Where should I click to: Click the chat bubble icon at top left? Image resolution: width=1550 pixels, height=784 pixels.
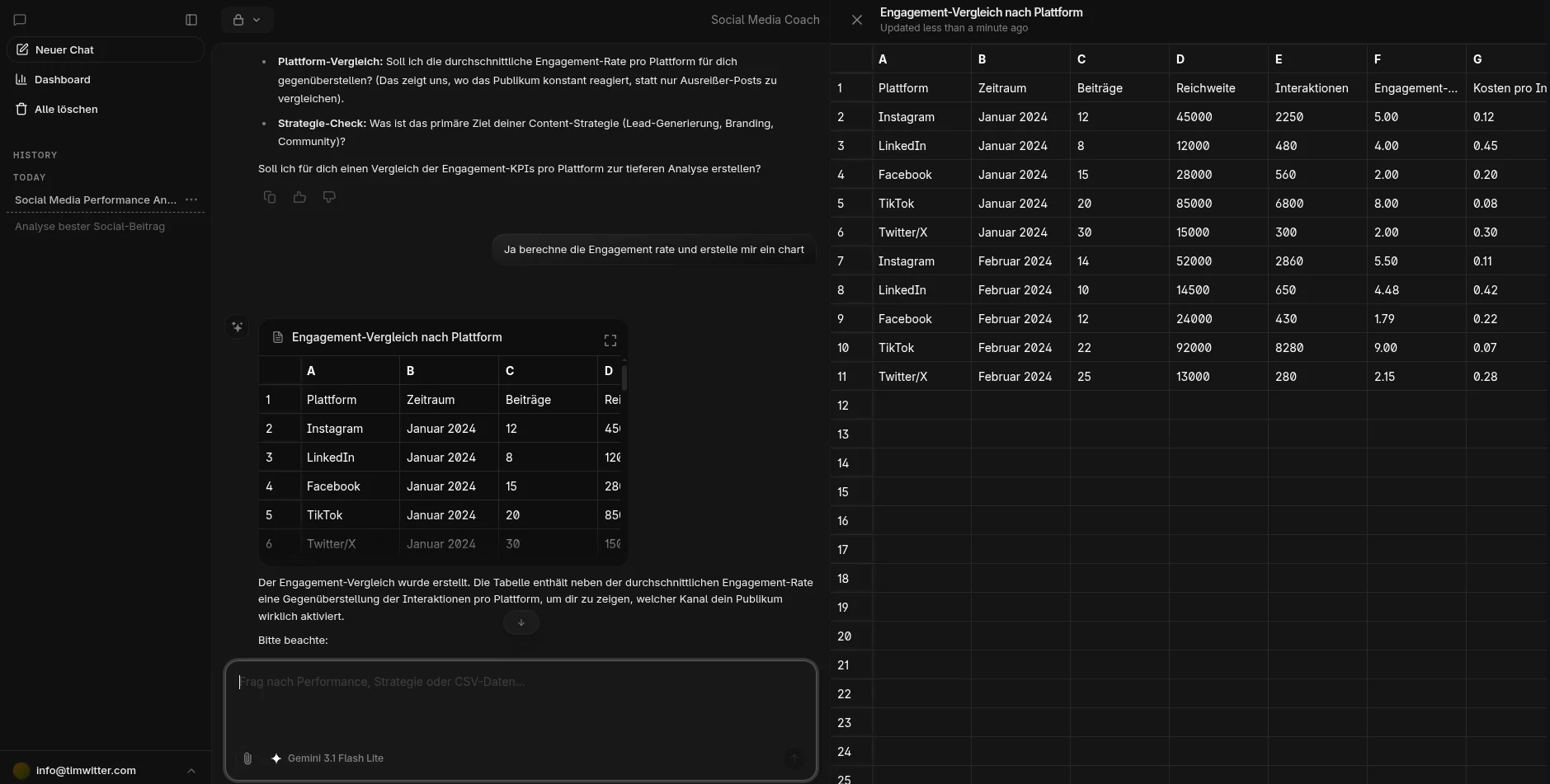pos(20,20)
